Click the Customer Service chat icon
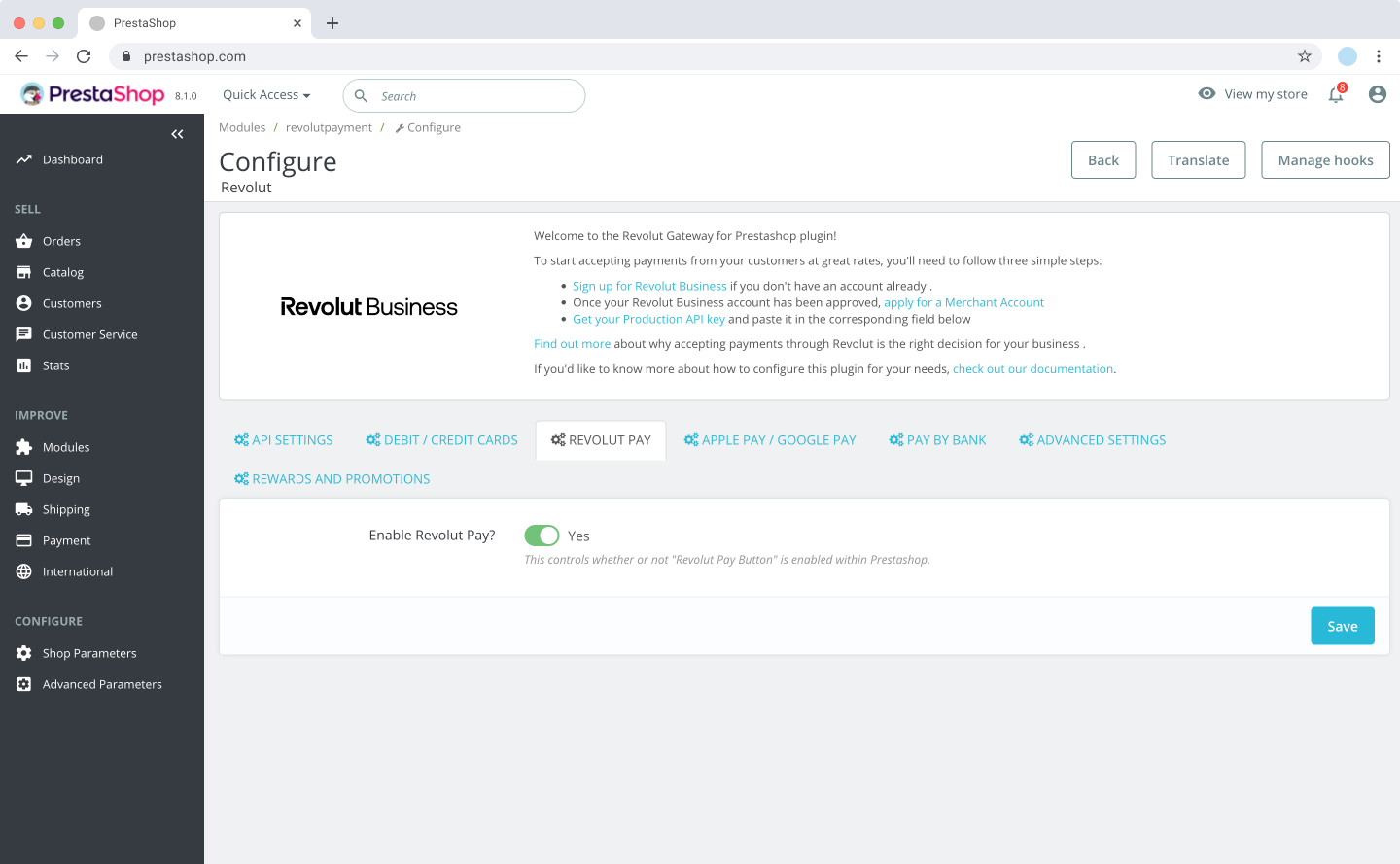The image size is (1400, 864). pos(24,334)
